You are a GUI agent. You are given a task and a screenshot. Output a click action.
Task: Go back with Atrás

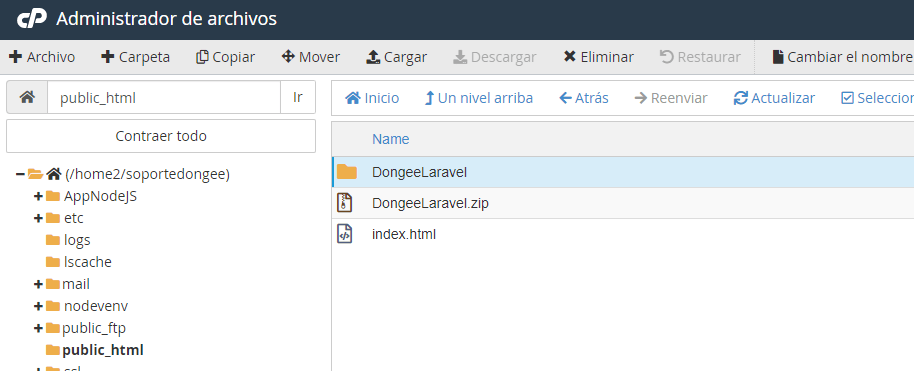pyautogui.click(x=583, y=98)
